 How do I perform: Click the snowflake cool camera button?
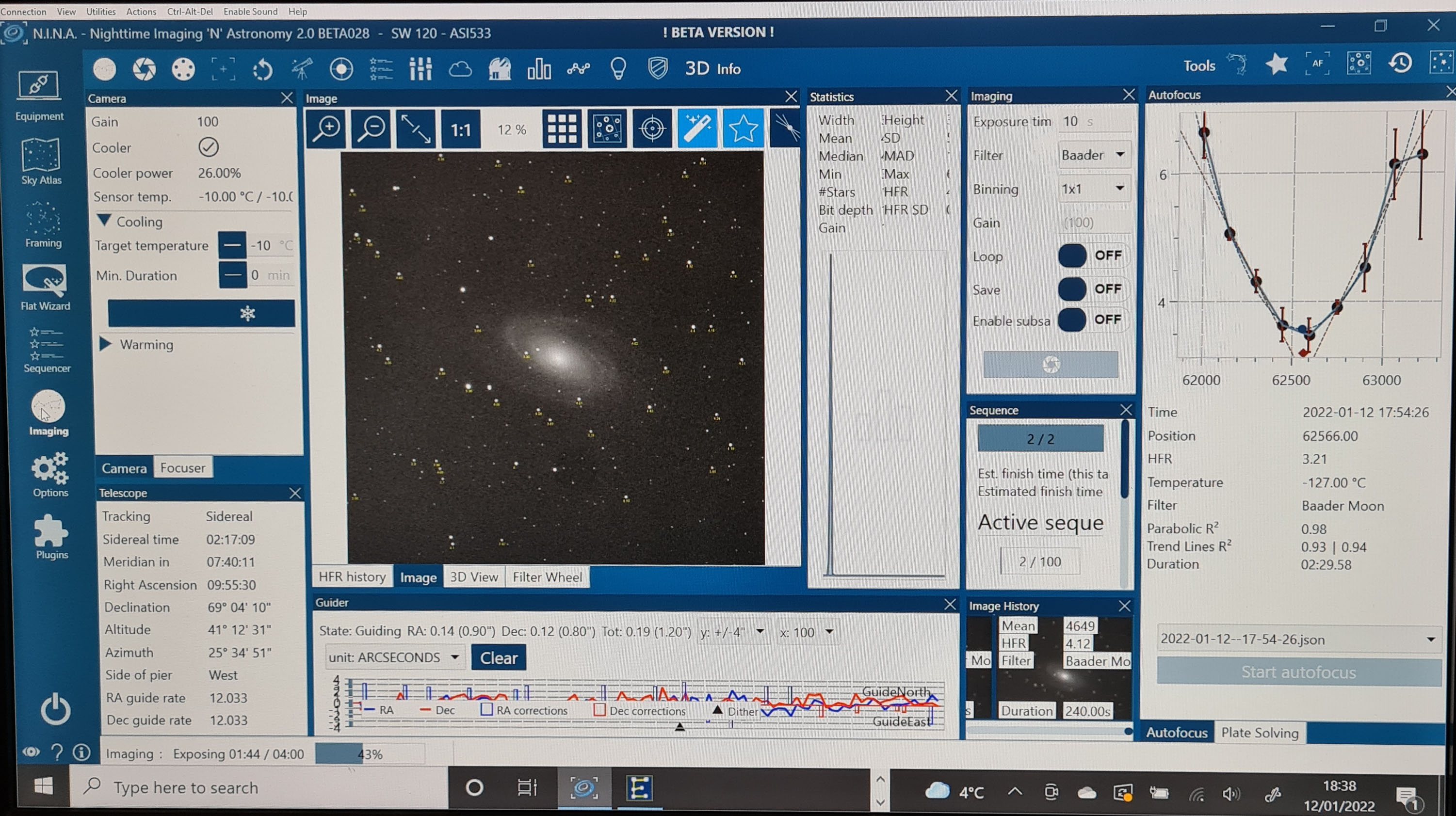(201, 313)
